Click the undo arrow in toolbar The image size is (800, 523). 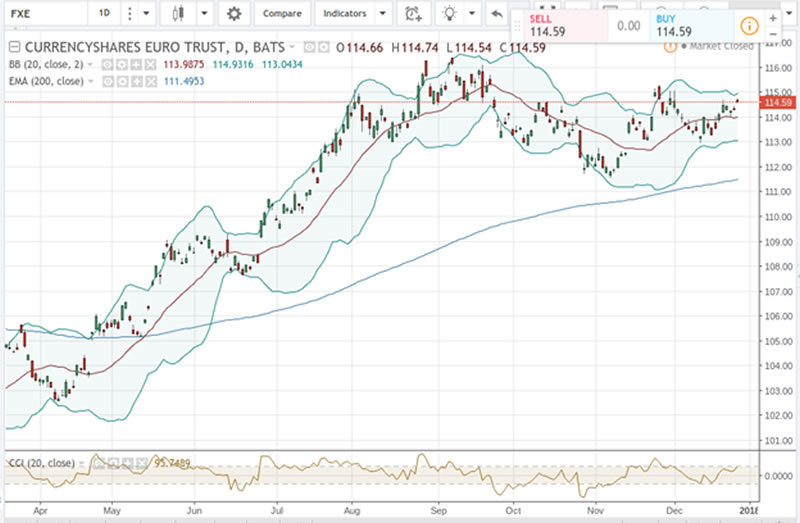(x=497, y=15)
